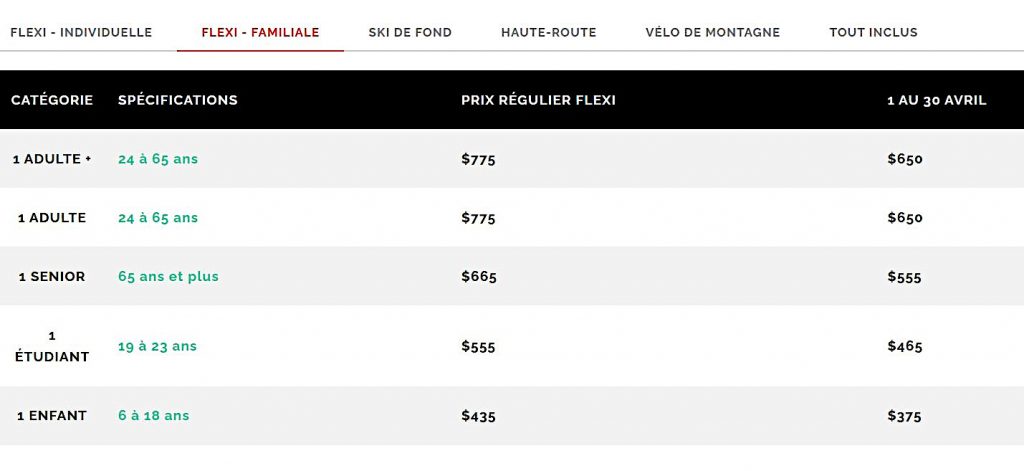Click the 19 à 23 ans specification
This screenshot has width=1024, height=471.
tap(157, 346)
